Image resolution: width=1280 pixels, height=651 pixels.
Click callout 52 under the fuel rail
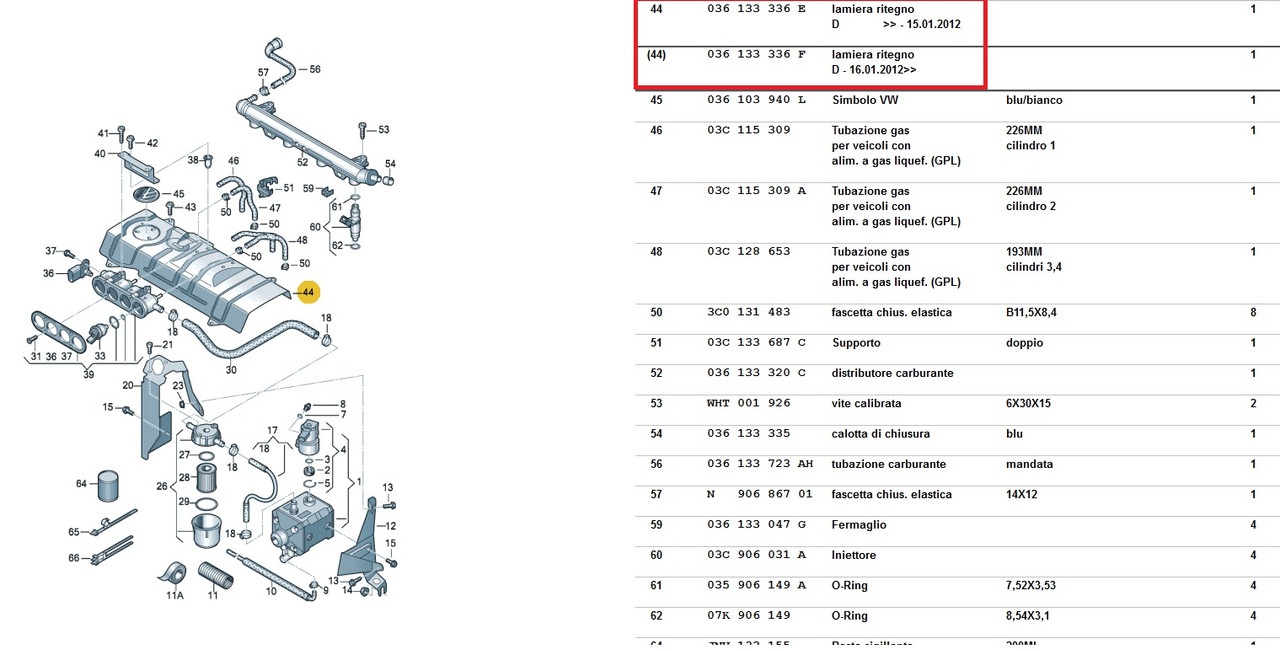pos(302,162)
